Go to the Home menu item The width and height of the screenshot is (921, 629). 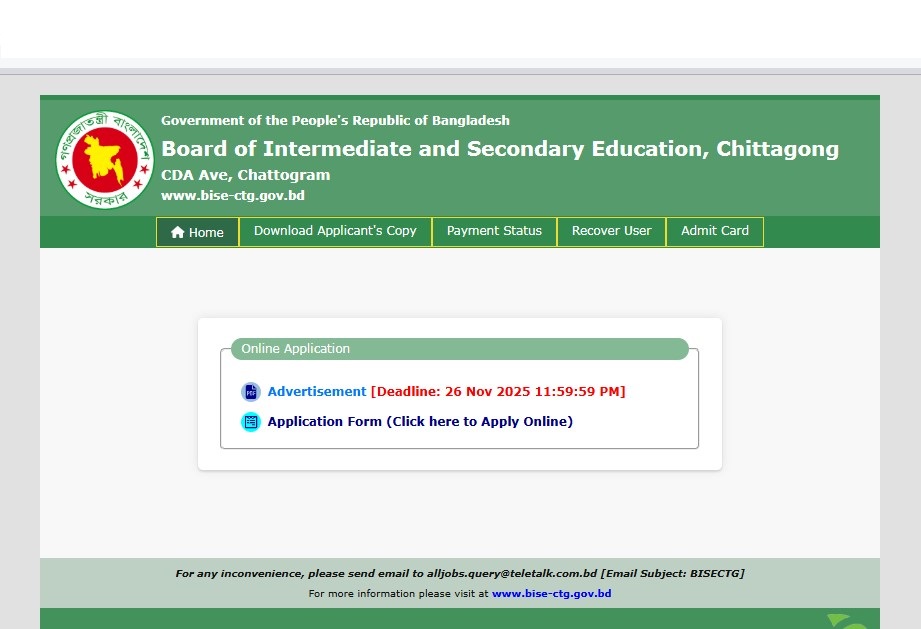[198, 232]
